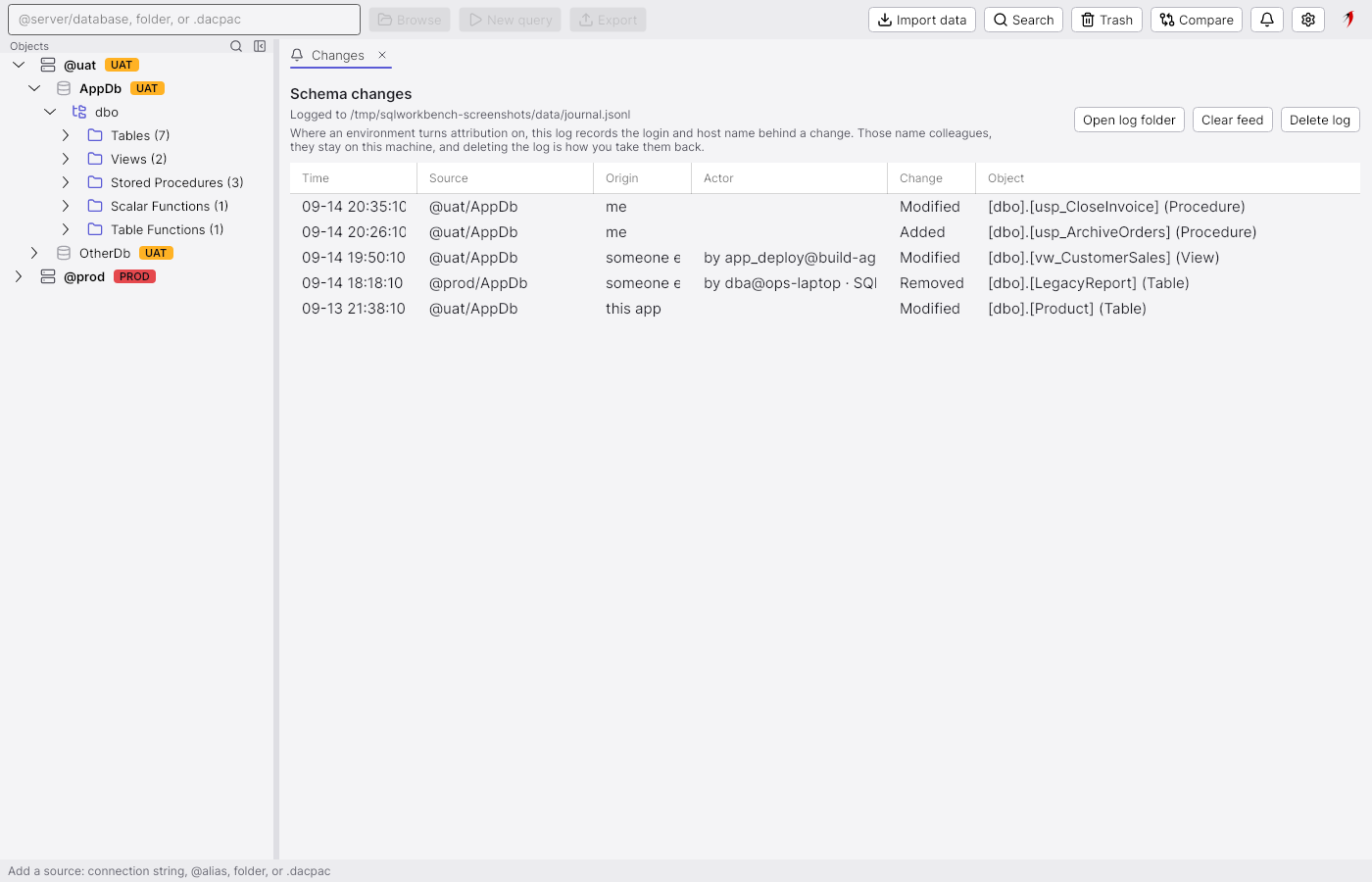Collapse the AppDb database node

click(34, 88)
